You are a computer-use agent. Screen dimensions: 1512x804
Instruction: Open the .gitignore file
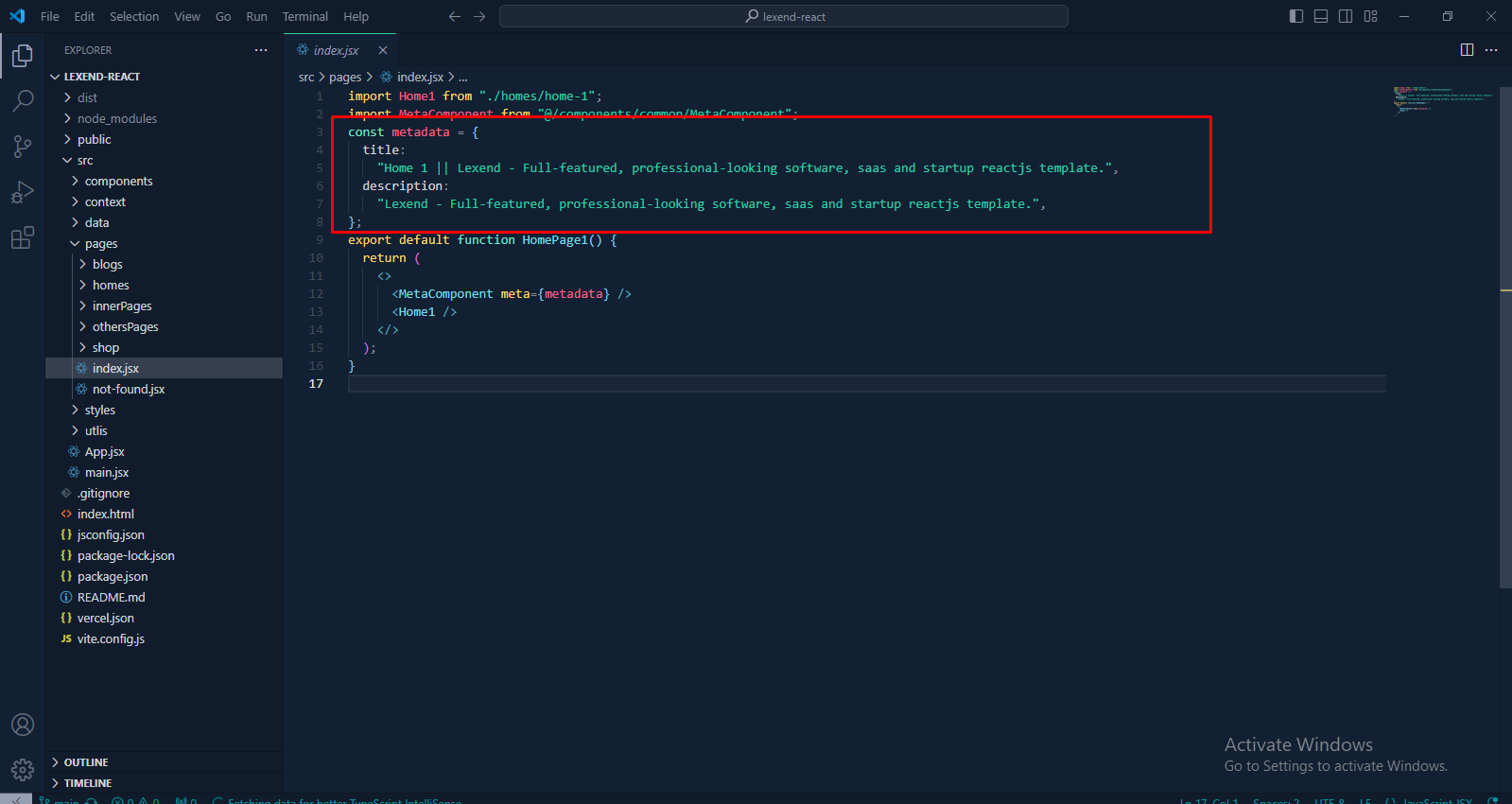[x=164, y=493]
